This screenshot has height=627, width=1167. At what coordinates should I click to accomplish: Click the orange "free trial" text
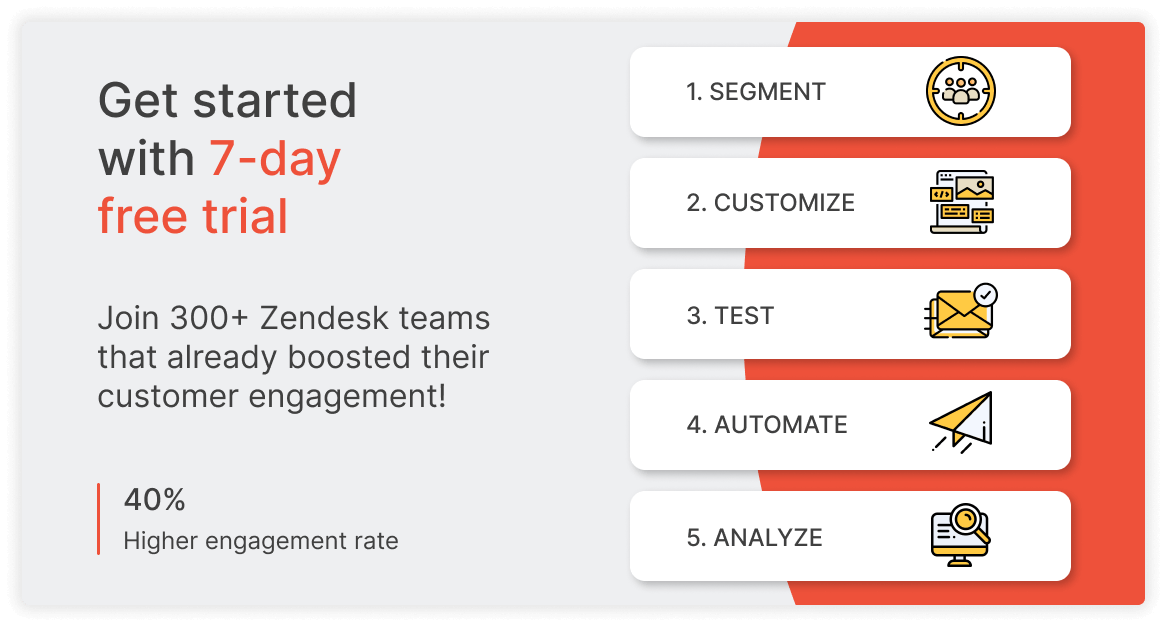tap(193, 217)
